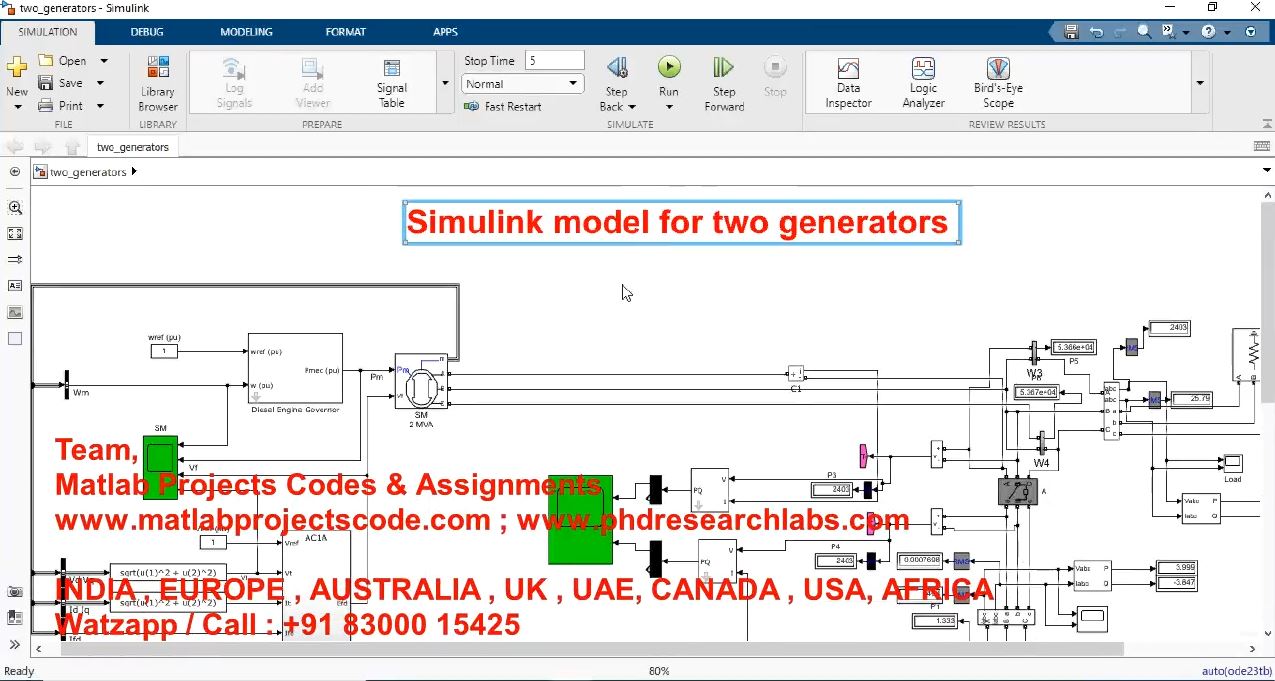The height and width of the screenshot is (681, 1275).
Task: Click the navigate Forward arrow
Action: [43, 147]
